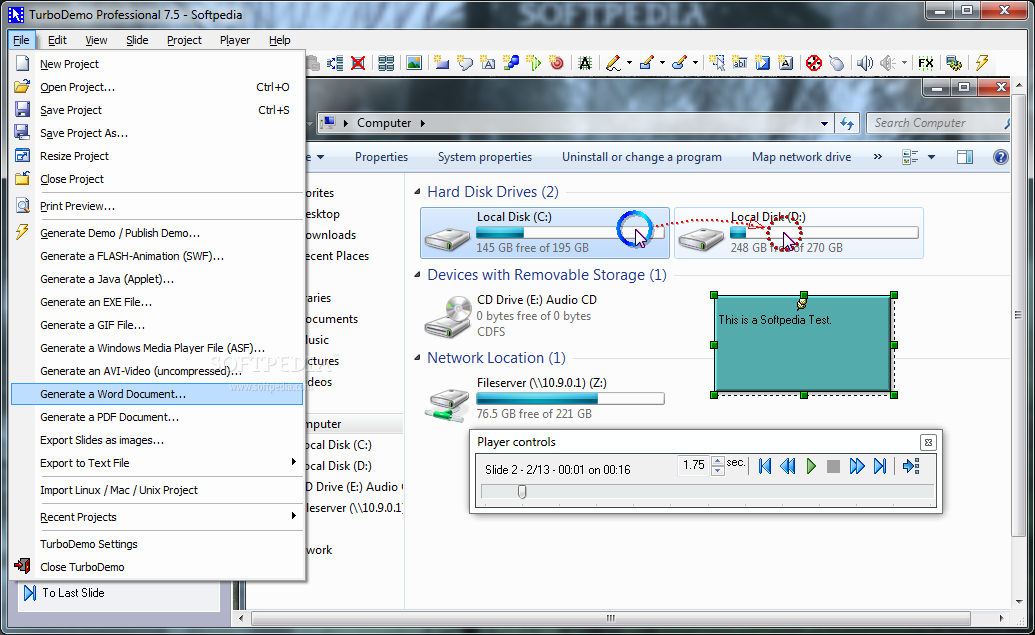
Task: Click Close TurboDemo menu item
Action: tap(157, 567)
